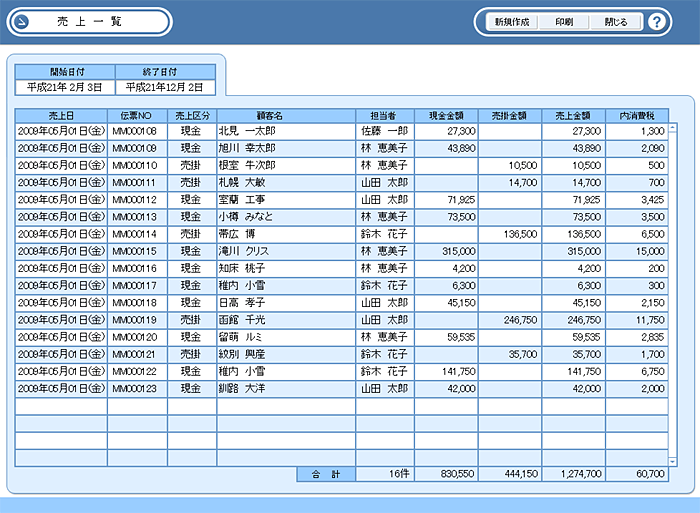Click the 内消費税 column header
The width and height of the screenshot is (700, 513).
tap(637, 115)
